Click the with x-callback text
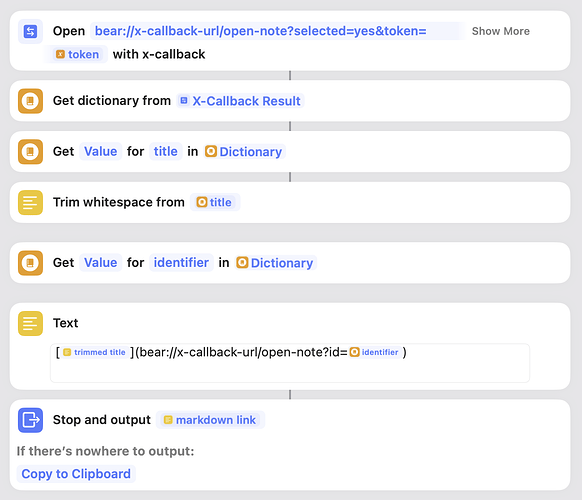 (159, 54)
